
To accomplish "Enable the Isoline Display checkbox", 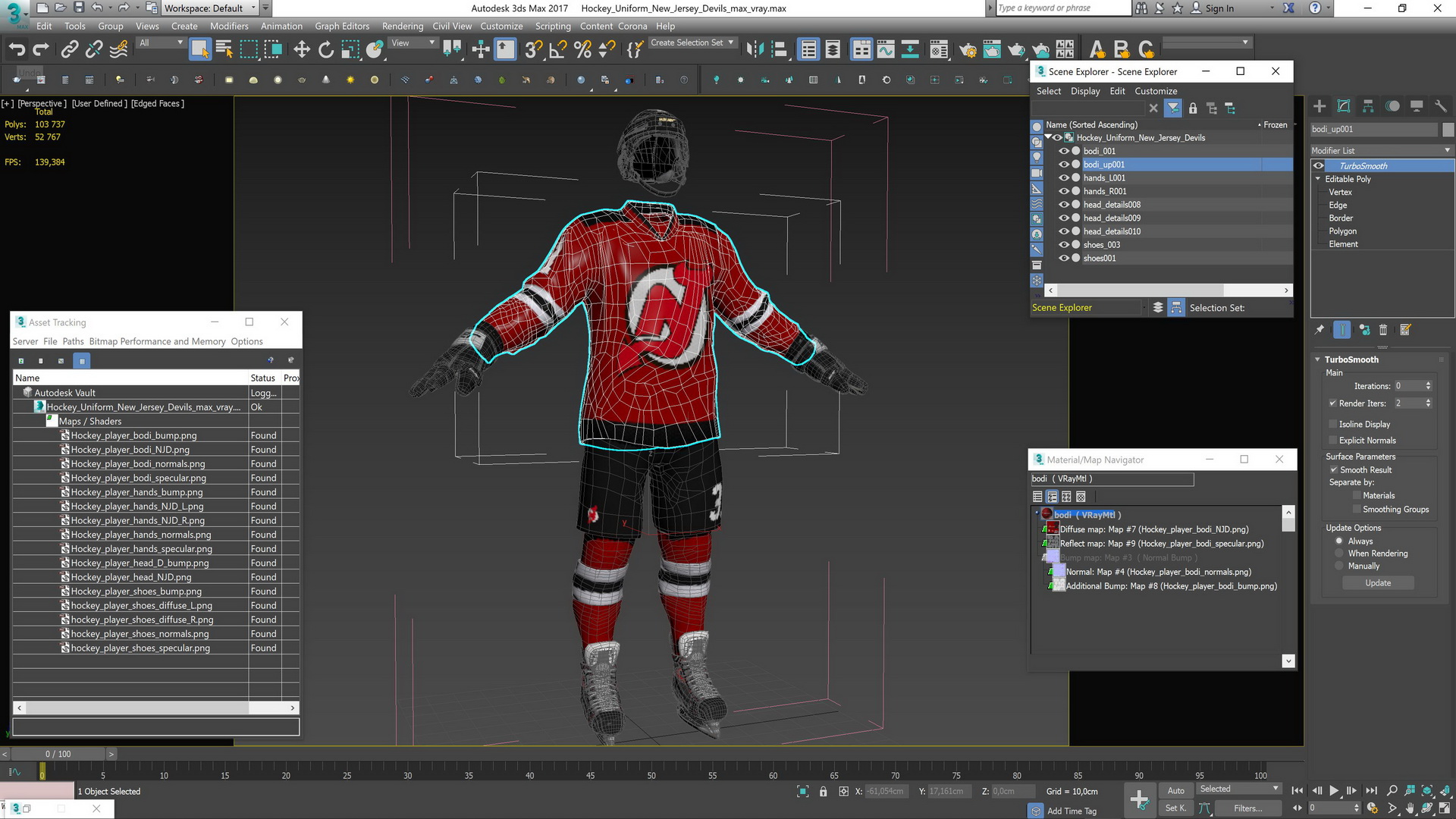I will 1332,425.
